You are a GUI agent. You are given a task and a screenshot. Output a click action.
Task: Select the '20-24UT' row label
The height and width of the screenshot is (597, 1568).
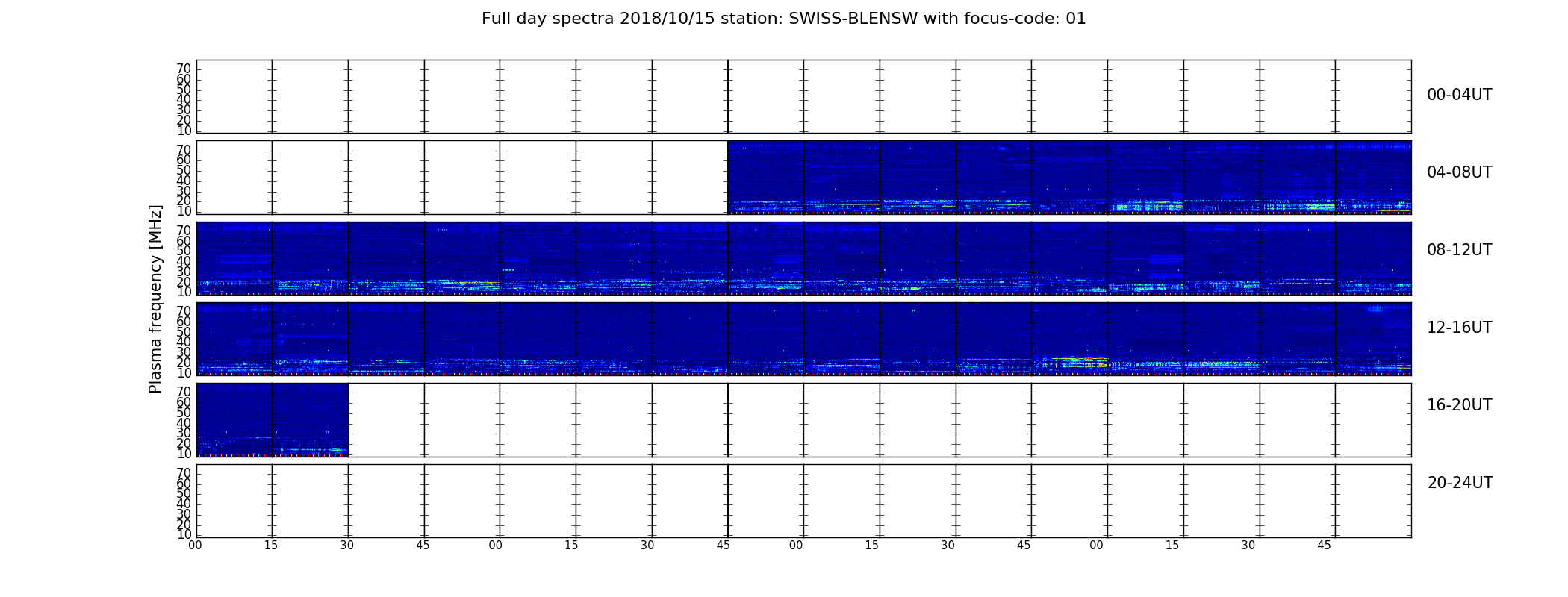pyautogui.click(x=1460, y=483)
